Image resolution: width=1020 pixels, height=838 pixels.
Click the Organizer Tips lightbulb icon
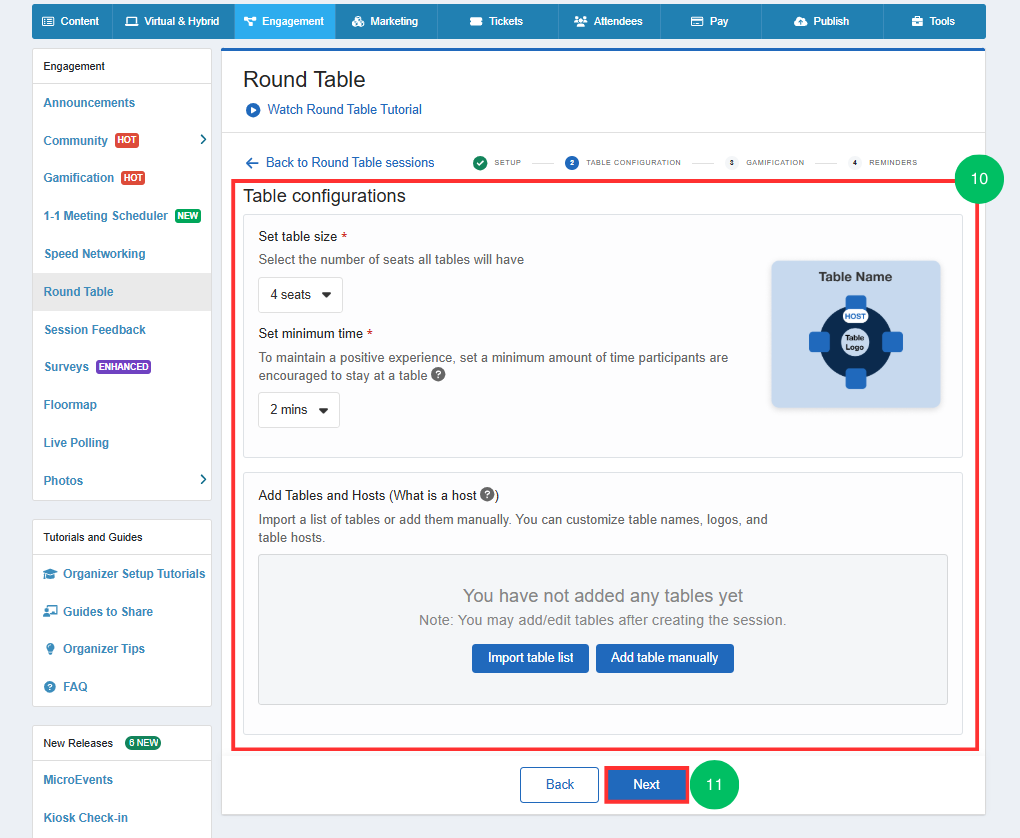(50, 649)
